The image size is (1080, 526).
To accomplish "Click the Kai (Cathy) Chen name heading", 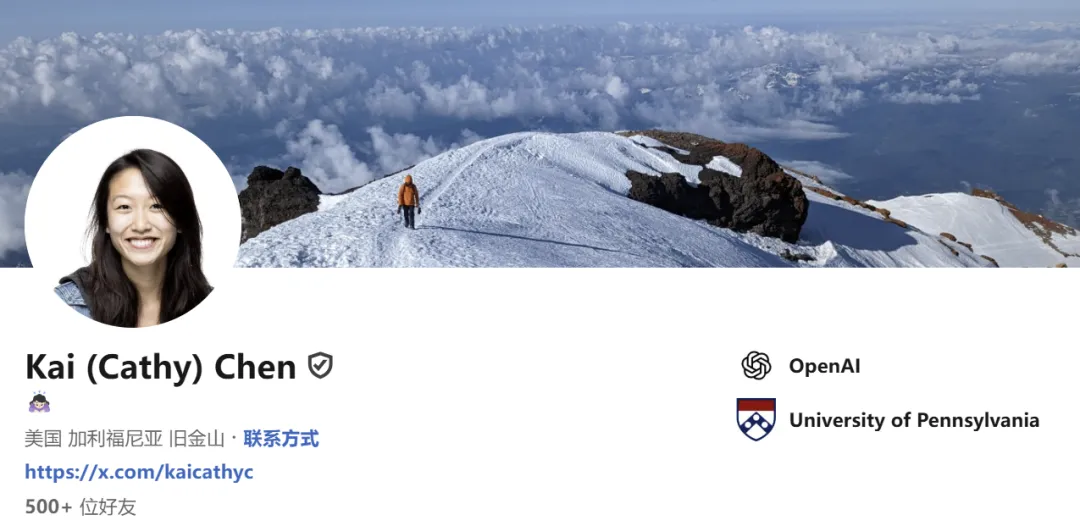I will (x=160, y=367).
